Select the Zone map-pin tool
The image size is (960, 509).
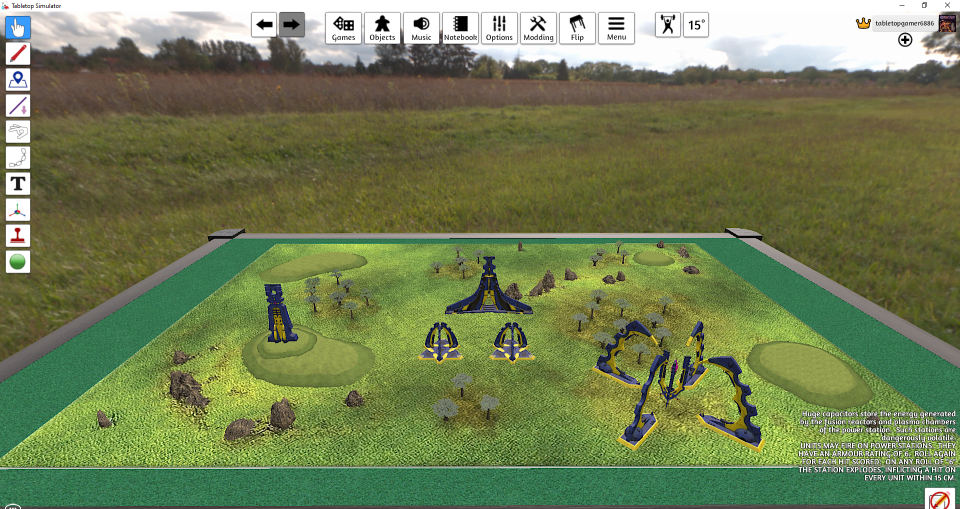tap(18, 80)
